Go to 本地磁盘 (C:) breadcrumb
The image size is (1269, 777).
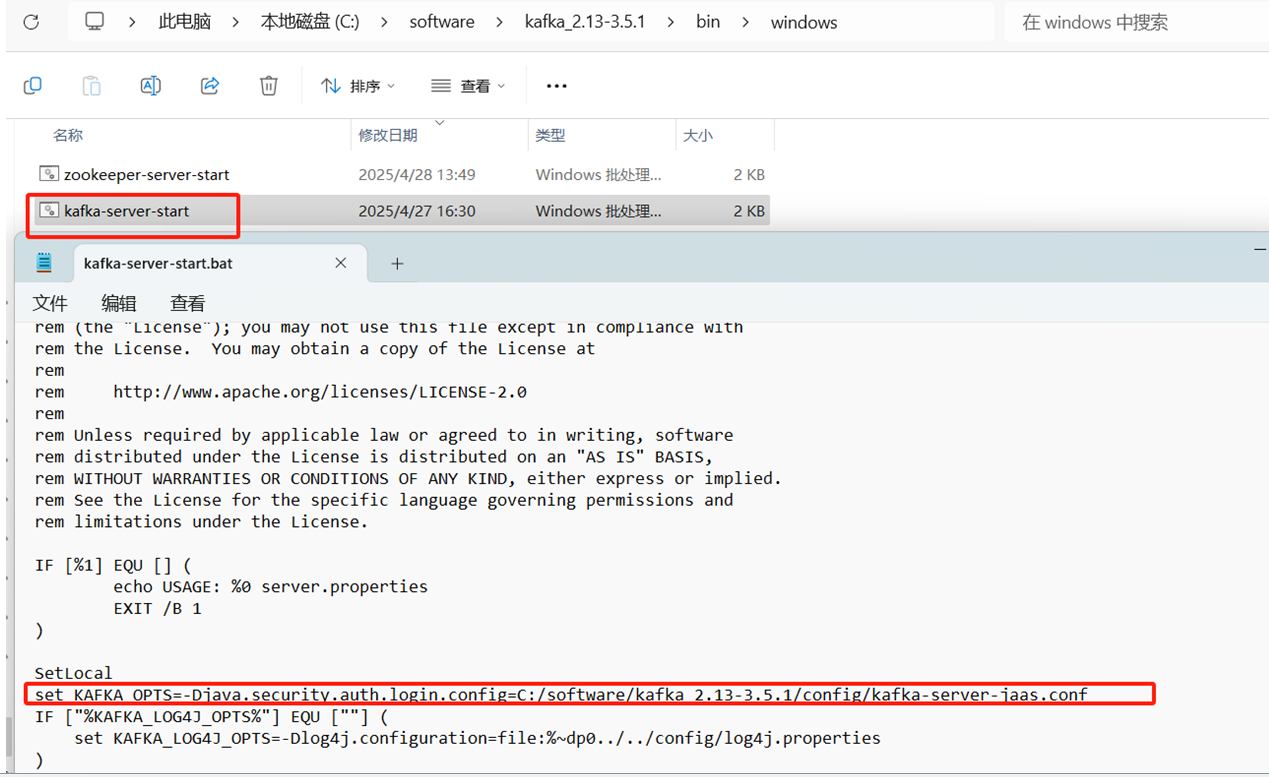click(x=309, y=21)
